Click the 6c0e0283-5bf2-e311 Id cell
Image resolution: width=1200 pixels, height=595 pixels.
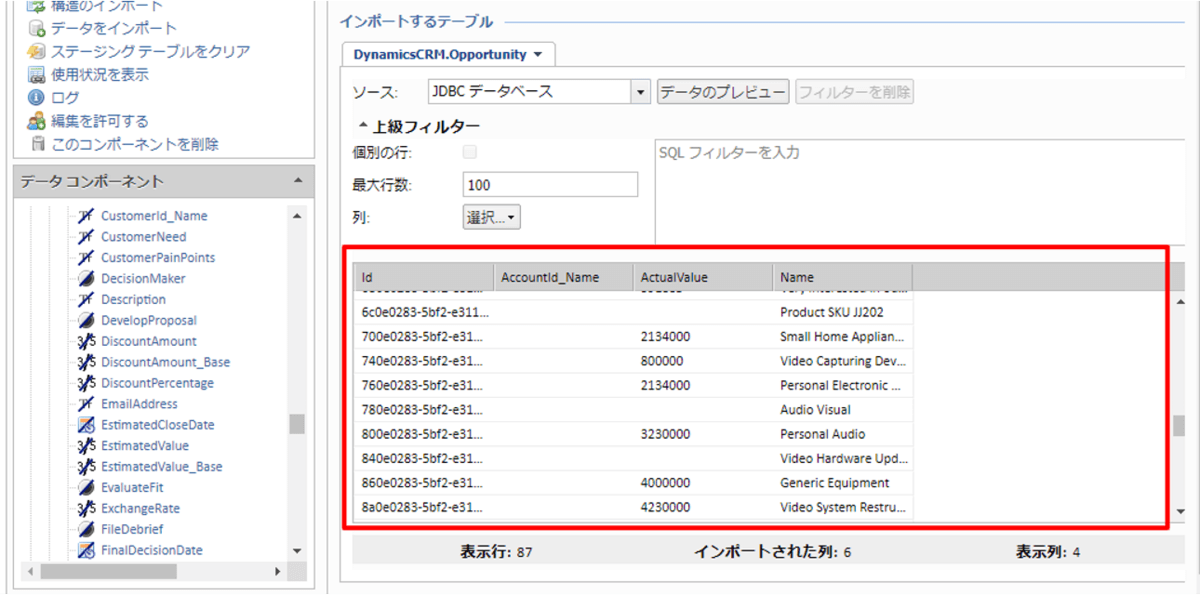click(x=424, y=312)
